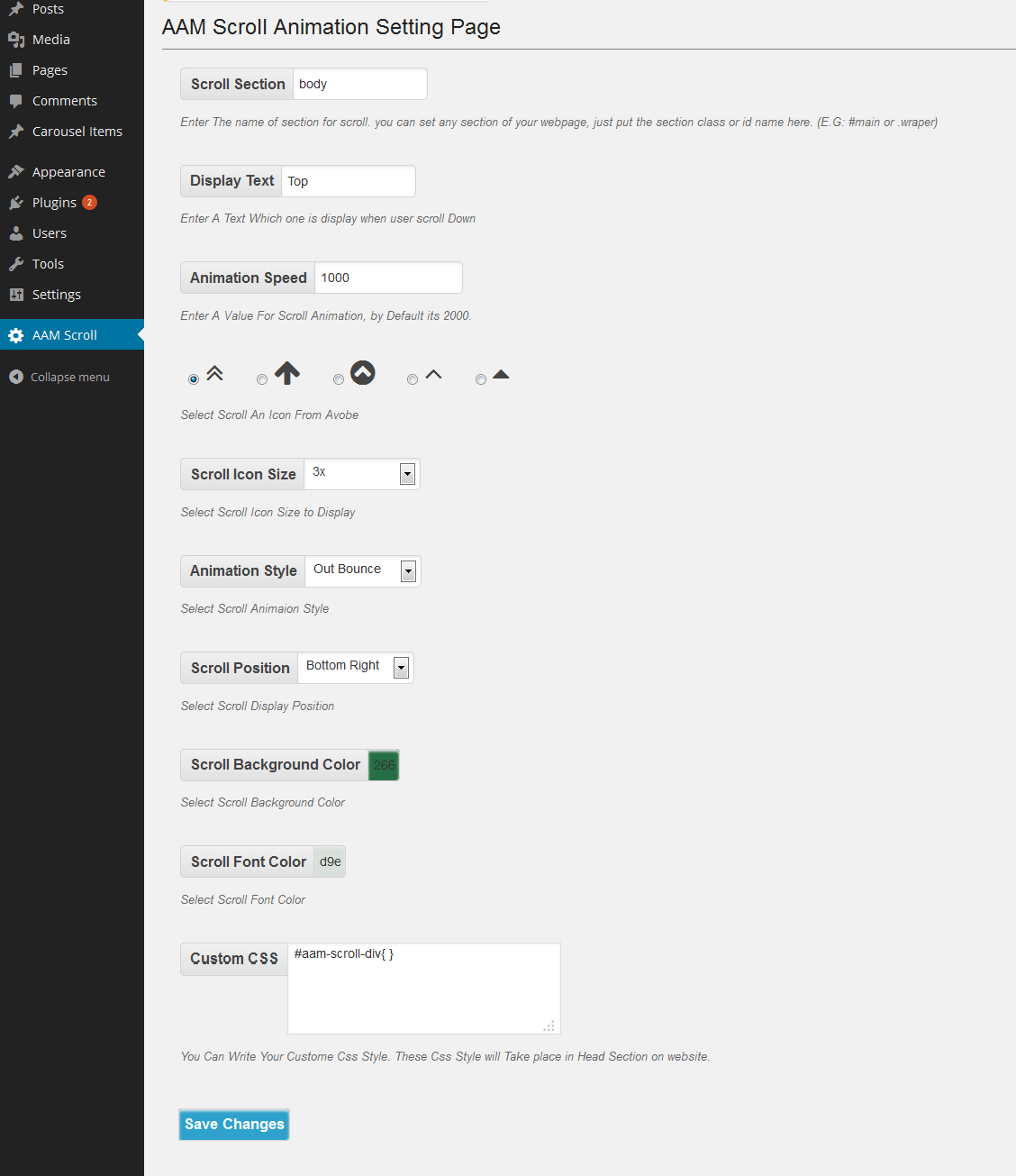This screenshot has width=1016, height=1176.
Task: Click the Appearance brush icon
Action: pyautogui.click(x=16, y=172)
